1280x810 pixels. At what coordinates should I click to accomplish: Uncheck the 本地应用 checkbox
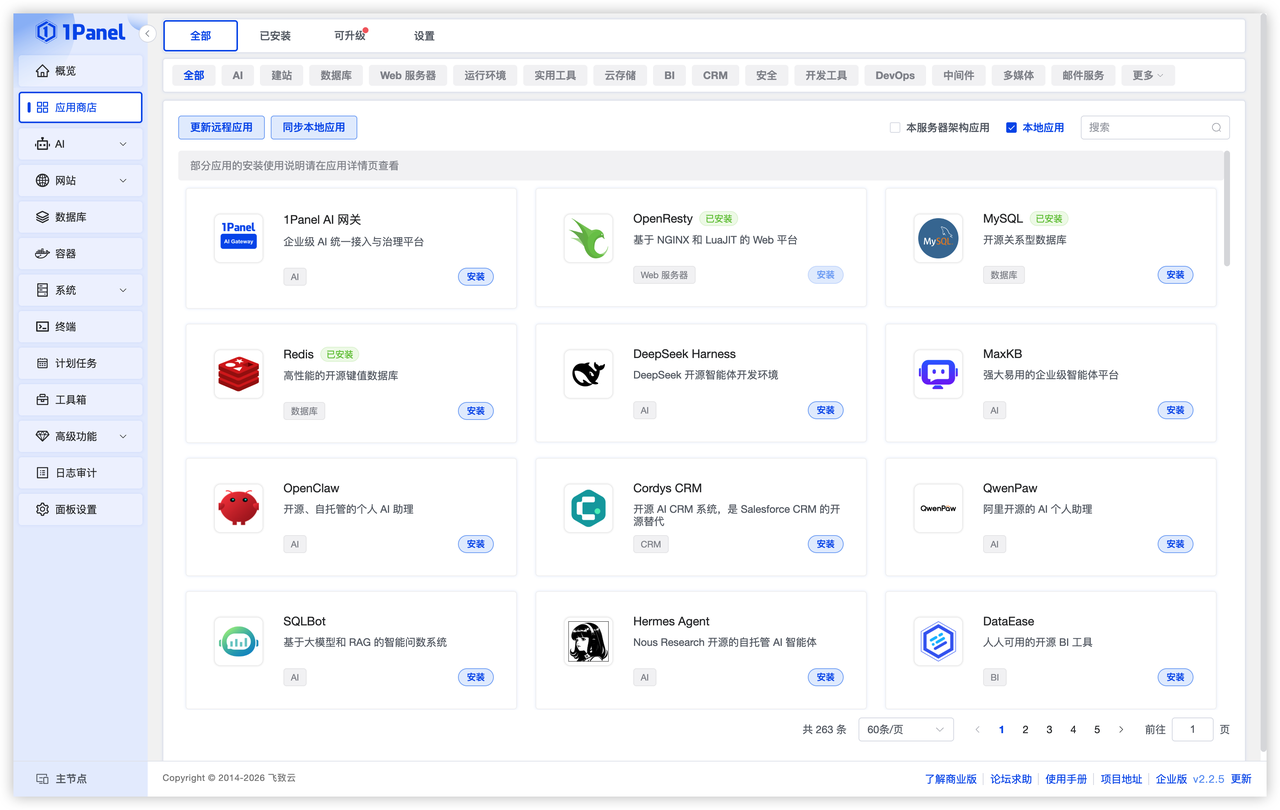1011,127
